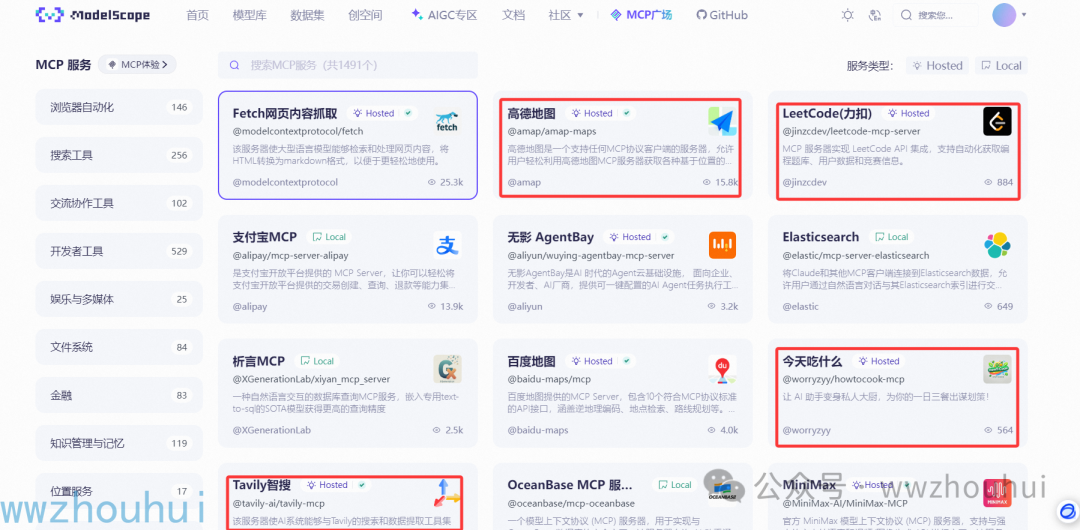Click the verified badge on 百度地图 card
Viewport: 1080px width, 530px height.
tap(626, 361)
